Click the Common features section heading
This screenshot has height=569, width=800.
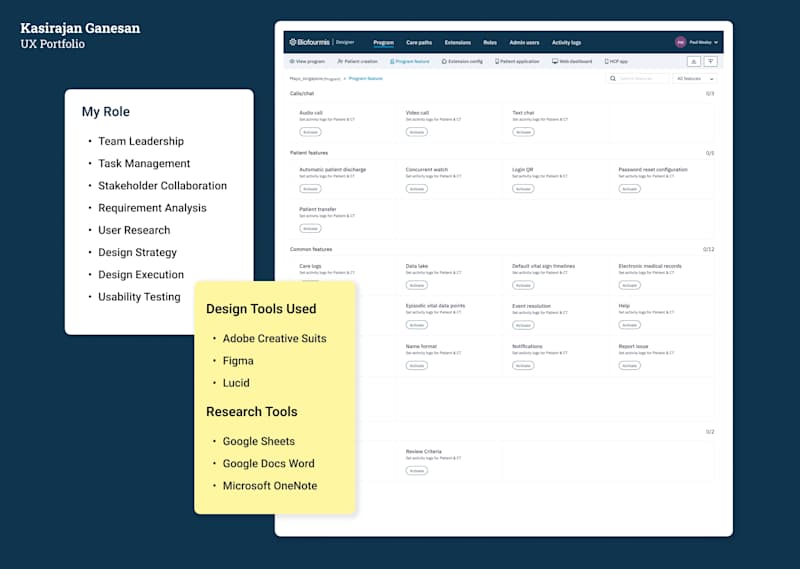point(311,249)
